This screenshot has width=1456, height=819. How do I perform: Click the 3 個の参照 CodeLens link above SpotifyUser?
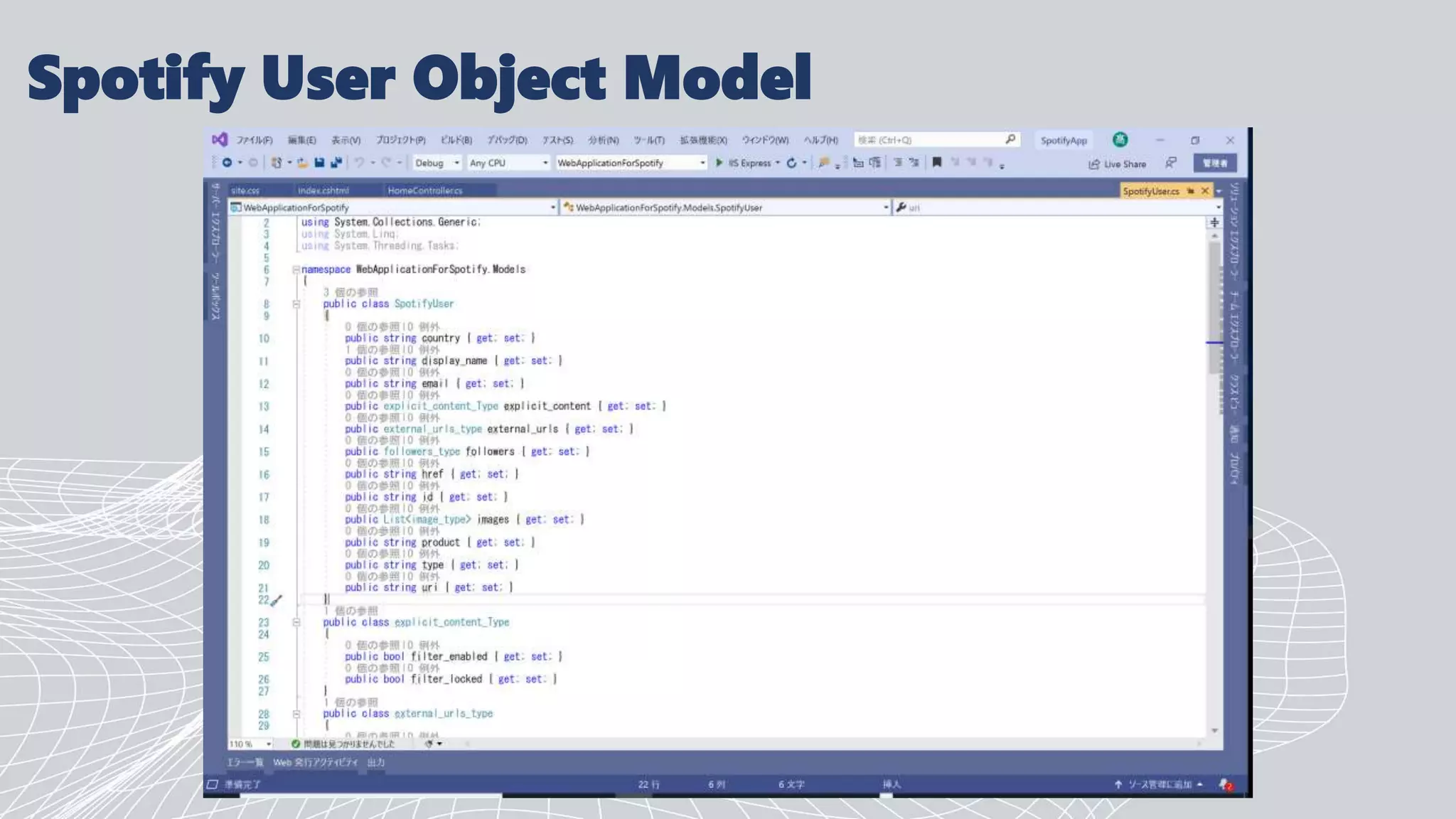point(350,292)
